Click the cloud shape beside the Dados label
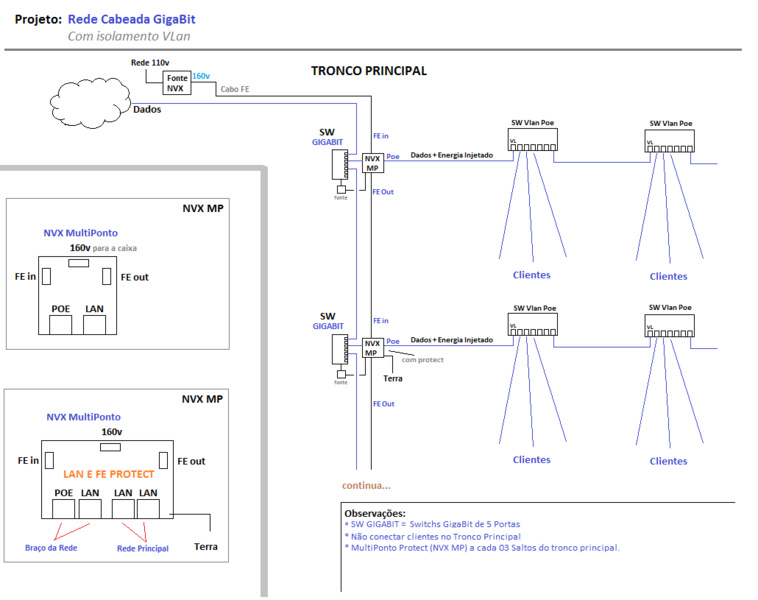Viewport: 758px width, 600px height. click(90, 103)
